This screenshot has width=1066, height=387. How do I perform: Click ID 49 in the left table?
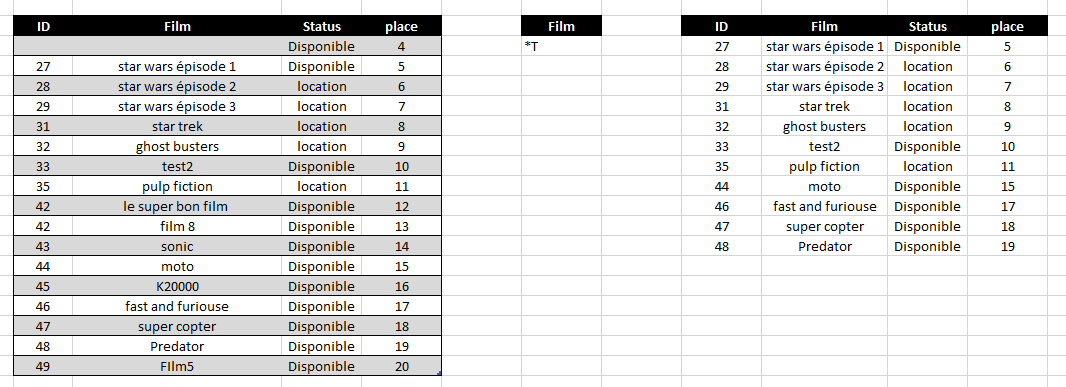click(x=43, y=367)
